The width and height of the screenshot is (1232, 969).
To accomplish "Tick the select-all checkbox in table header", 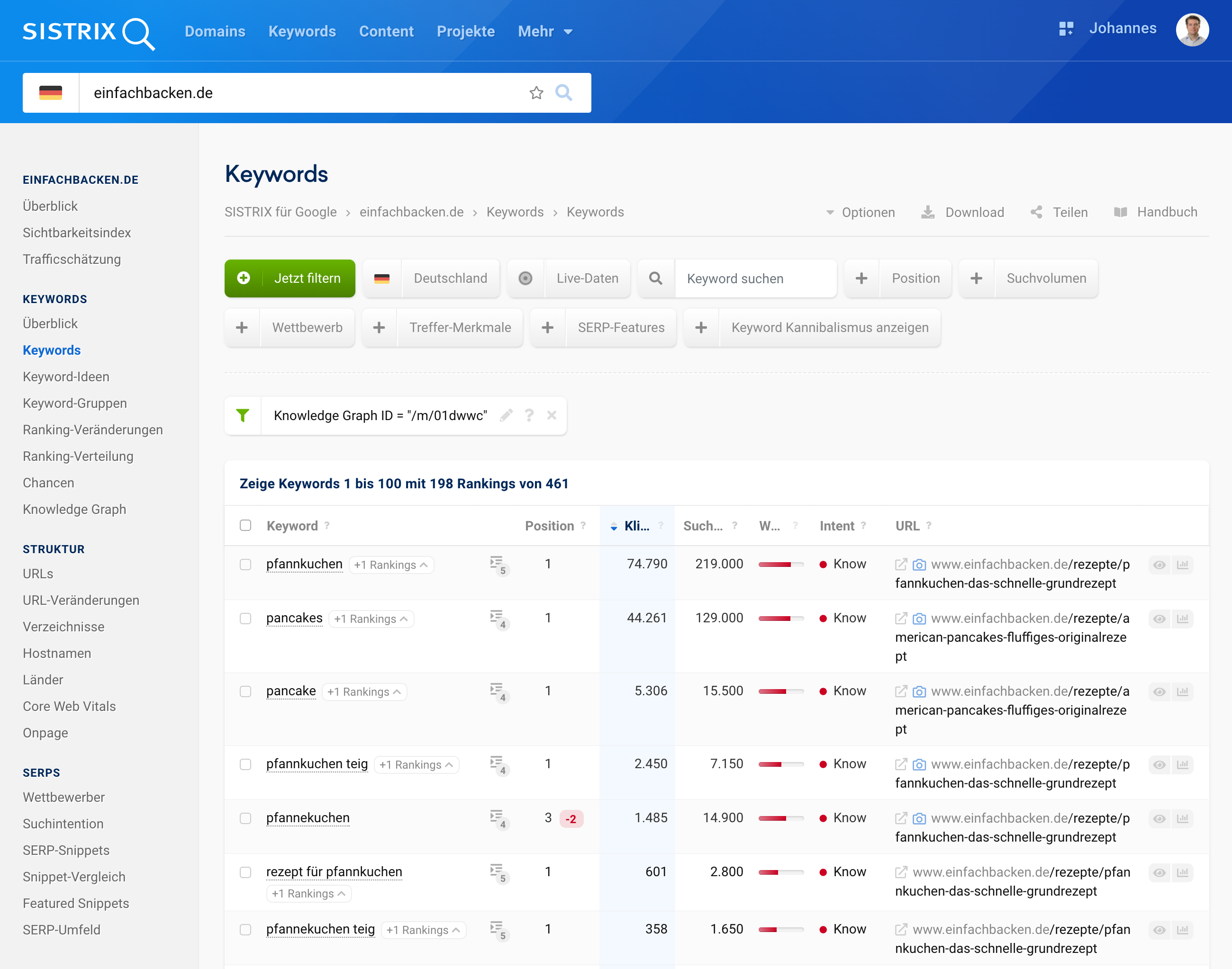I will coord(245,525).
